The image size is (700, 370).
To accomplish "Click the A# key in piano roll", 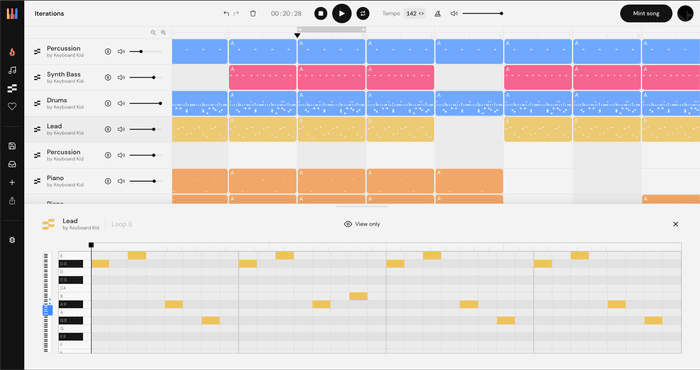I will pos(71,304).
